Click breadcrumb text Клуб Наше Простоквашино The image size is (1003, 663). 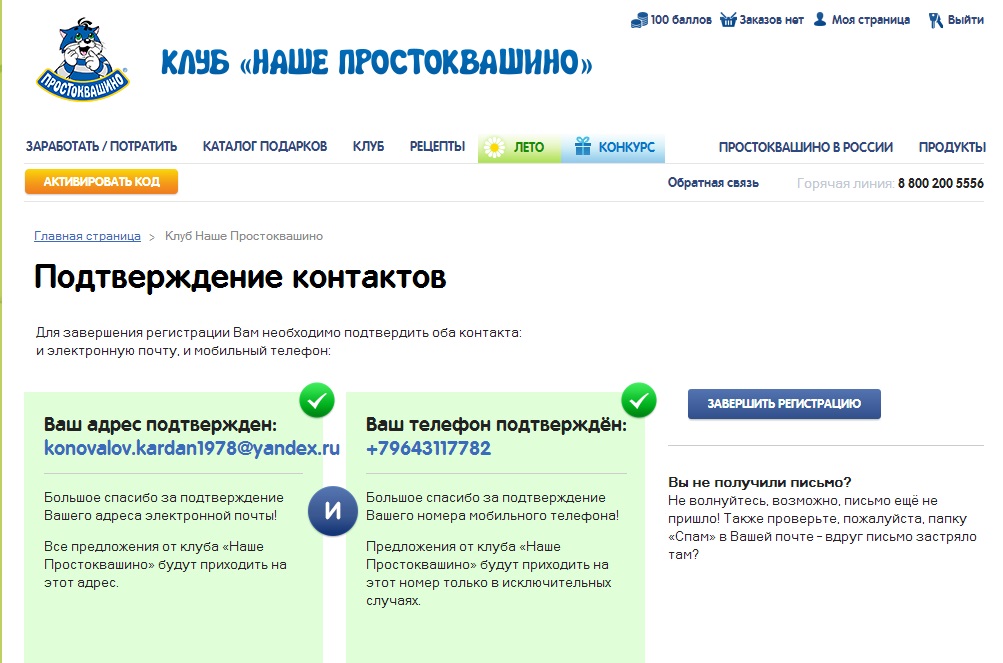(244, 236)
